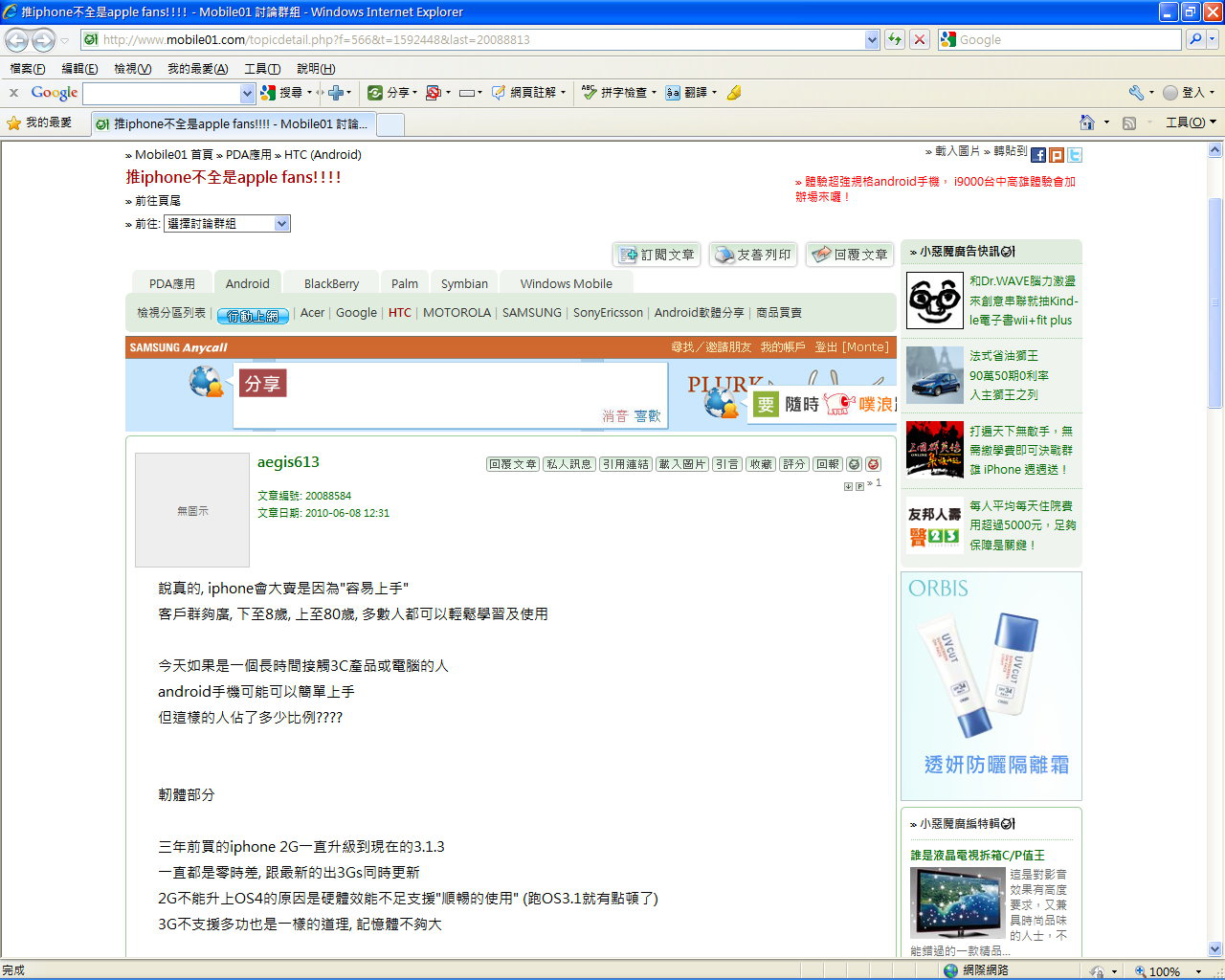1225x980 pixels.
Task: Click the Home icon in command bar
Action: (x=1087, y=122)
